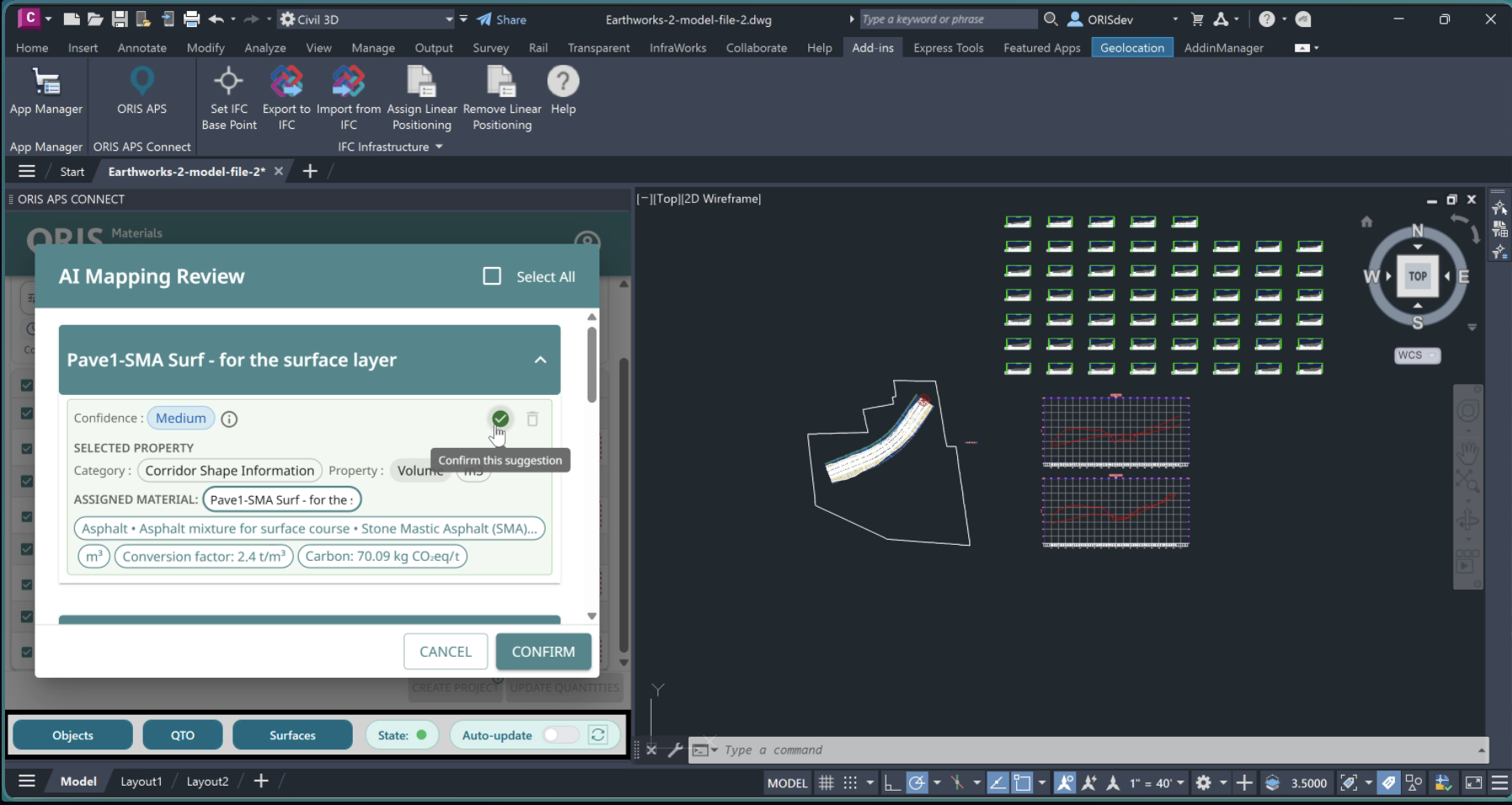Click Remove Linear Positioning icon
The width and height of the screenshot is (1512, 805).
502,83
